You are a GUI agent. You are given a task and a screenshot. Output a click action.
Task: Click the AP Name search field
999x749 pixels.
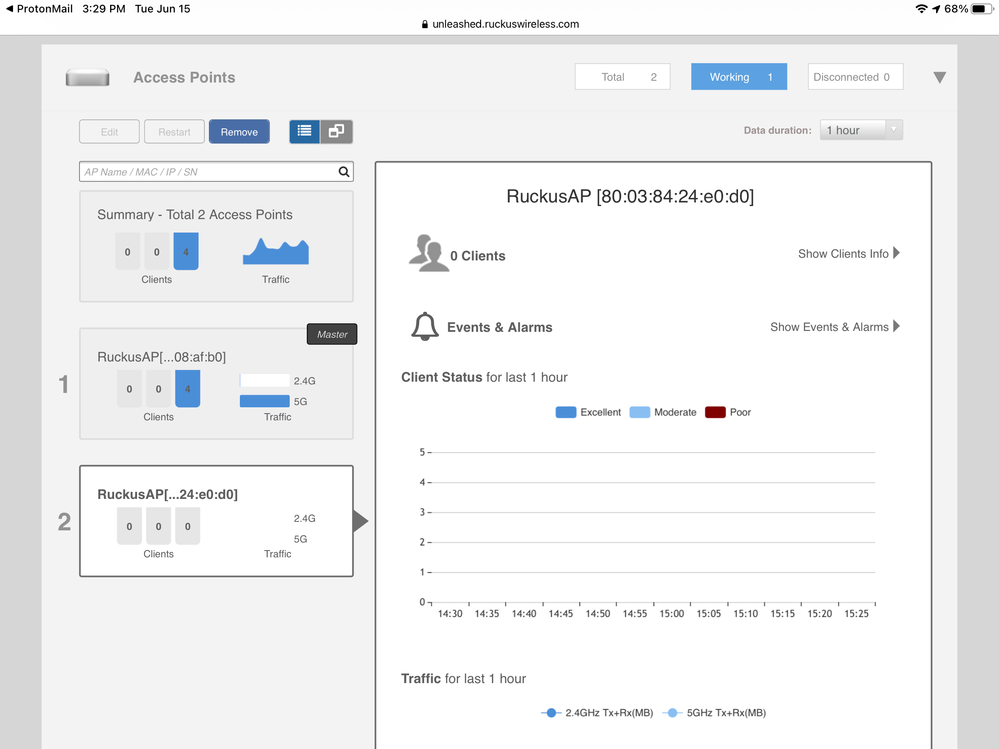pos(207,172)
